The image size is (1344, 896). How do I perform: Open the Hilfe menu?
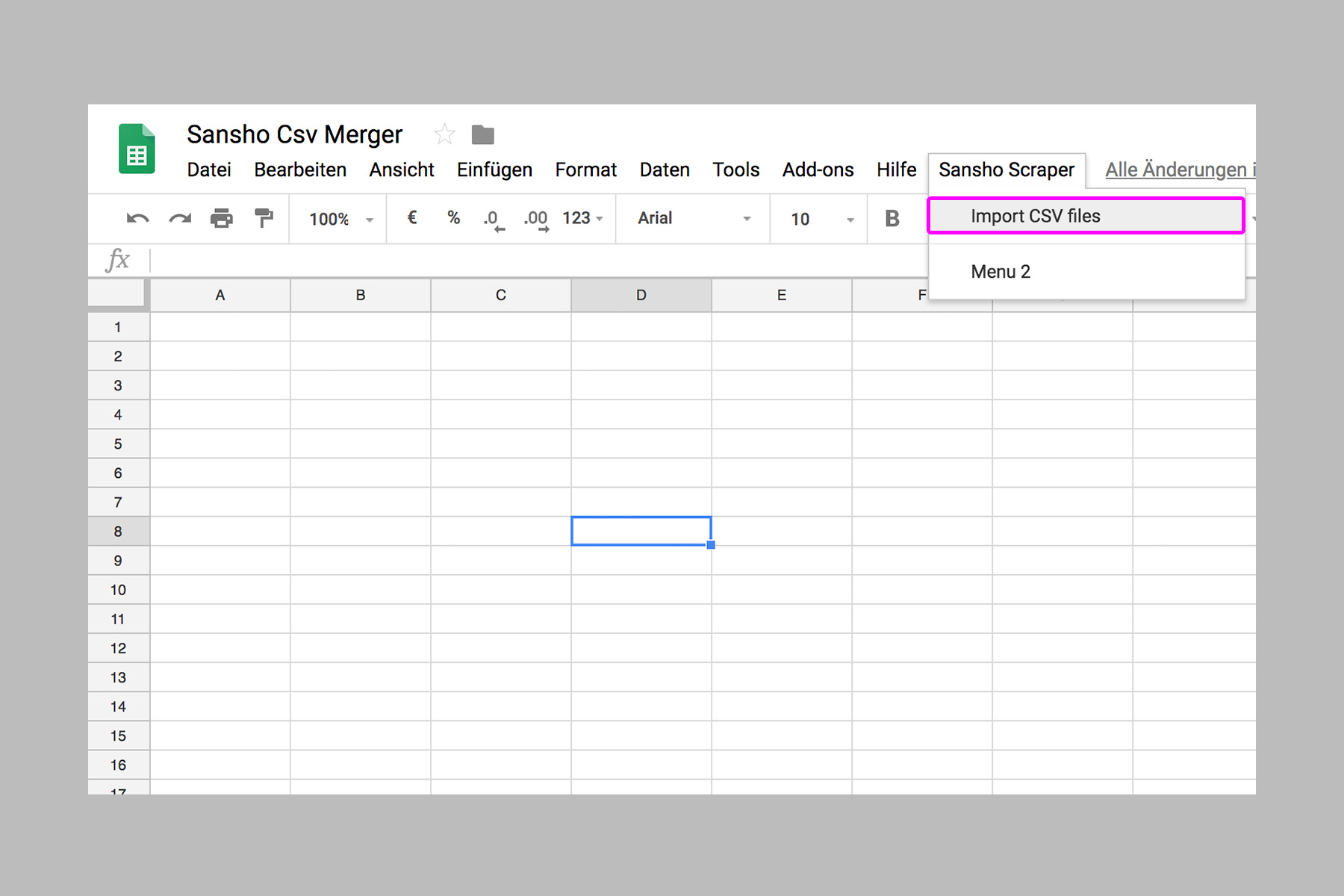coord(896,170)
